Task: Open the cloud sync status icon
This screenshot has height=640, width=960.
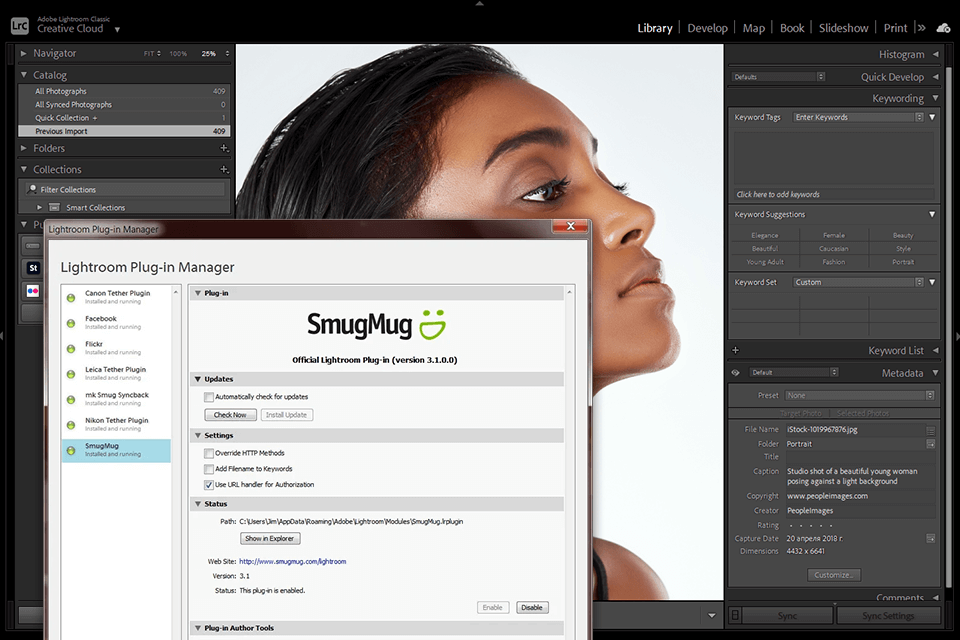Action: [x=943, y=28]
